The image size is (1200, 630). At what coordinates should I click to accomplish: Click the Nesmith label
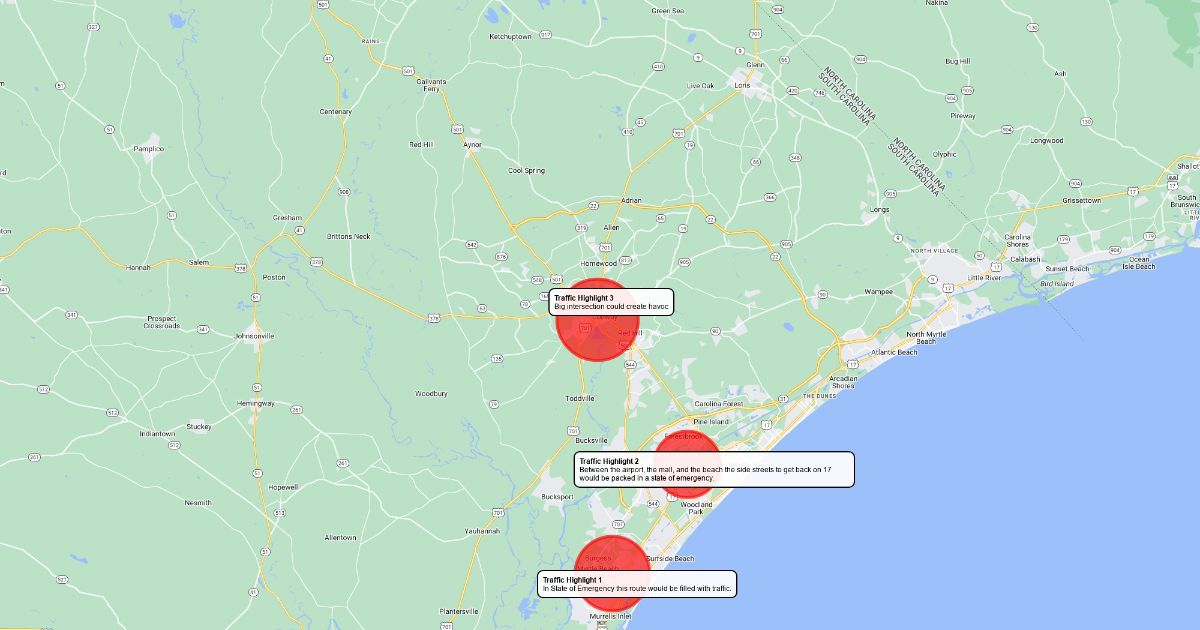[x=197, y=503]
